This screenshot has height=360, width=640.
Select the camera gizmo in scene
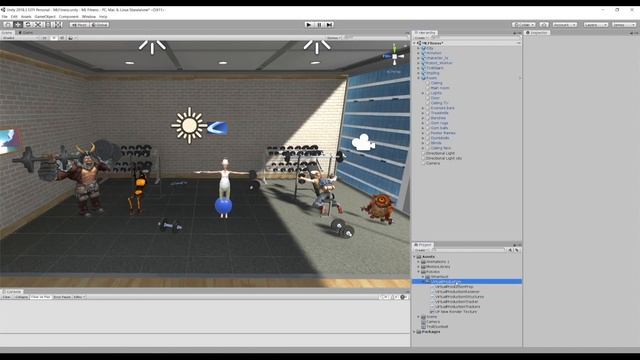tap(363, 142)
